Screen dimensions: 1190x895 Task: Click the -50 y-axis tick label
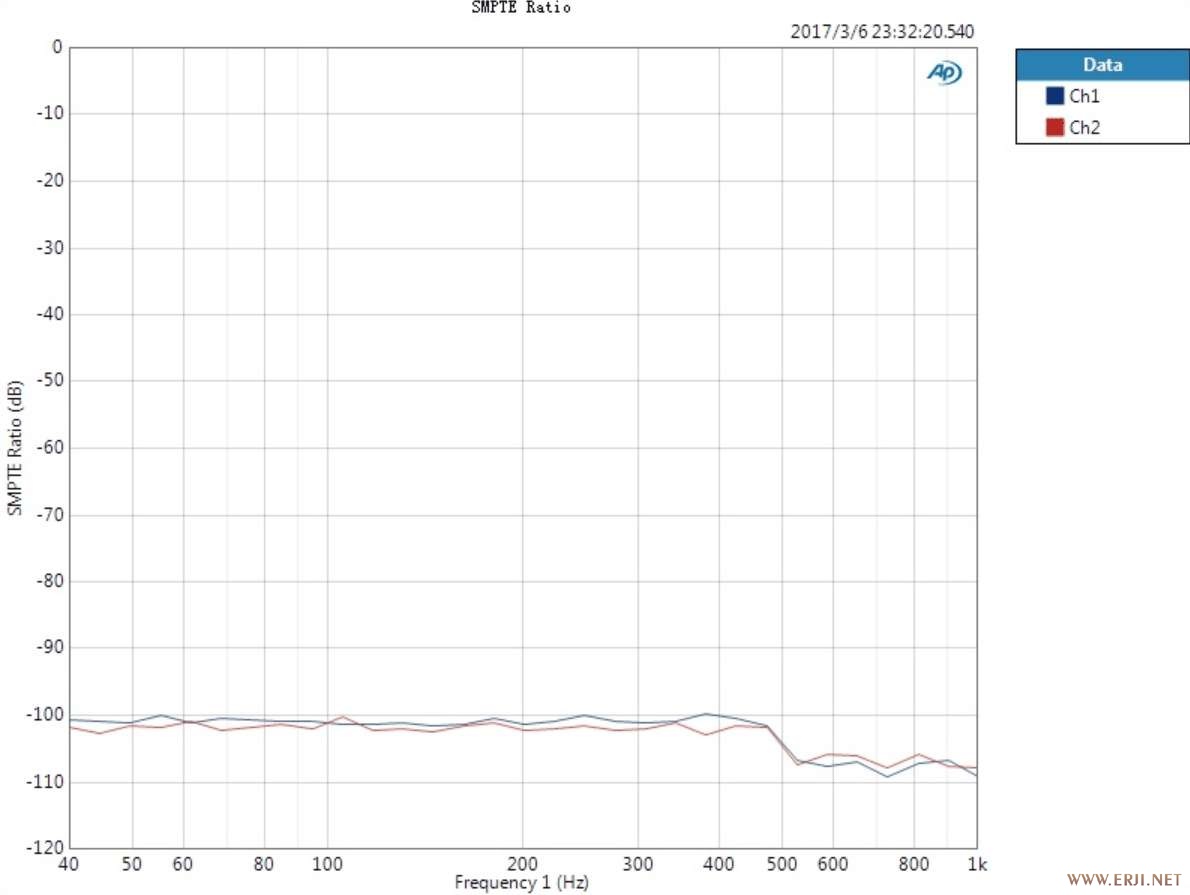pyautogui.click(x=49, y=380)
